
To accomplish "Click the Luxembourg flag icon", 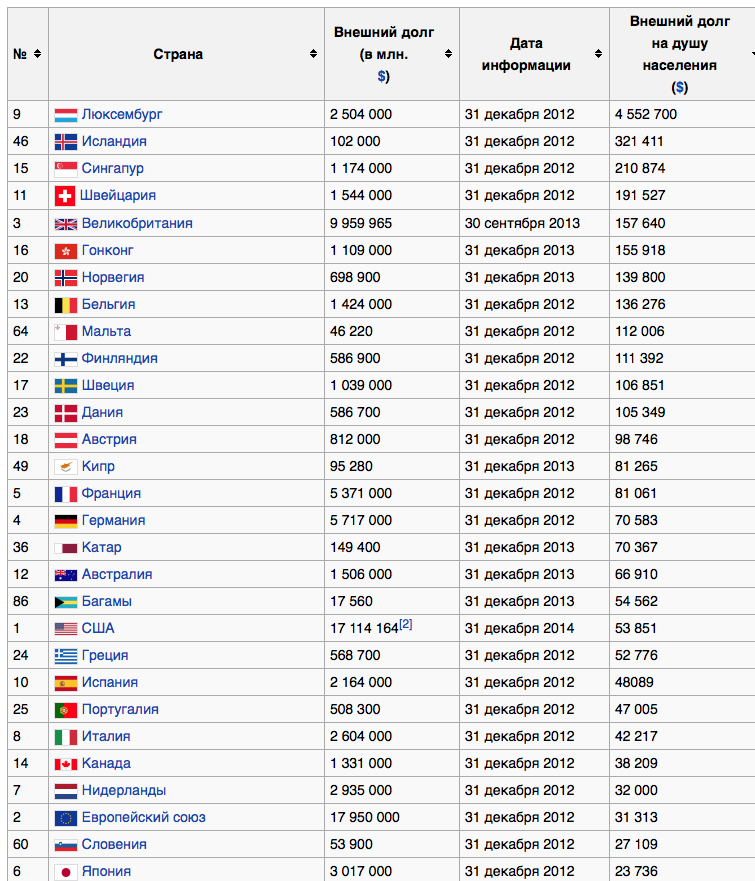I will pyautogui.click(x=66, y=115).
